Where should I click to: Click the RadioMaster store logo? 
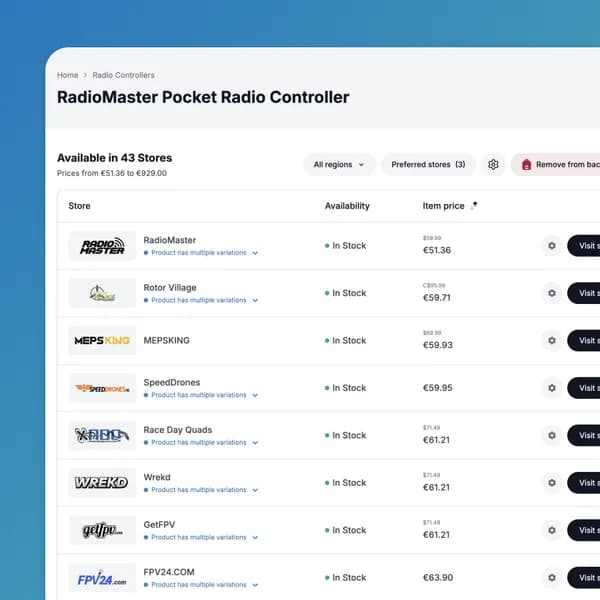pyautogui.click(x=102, y=246)
